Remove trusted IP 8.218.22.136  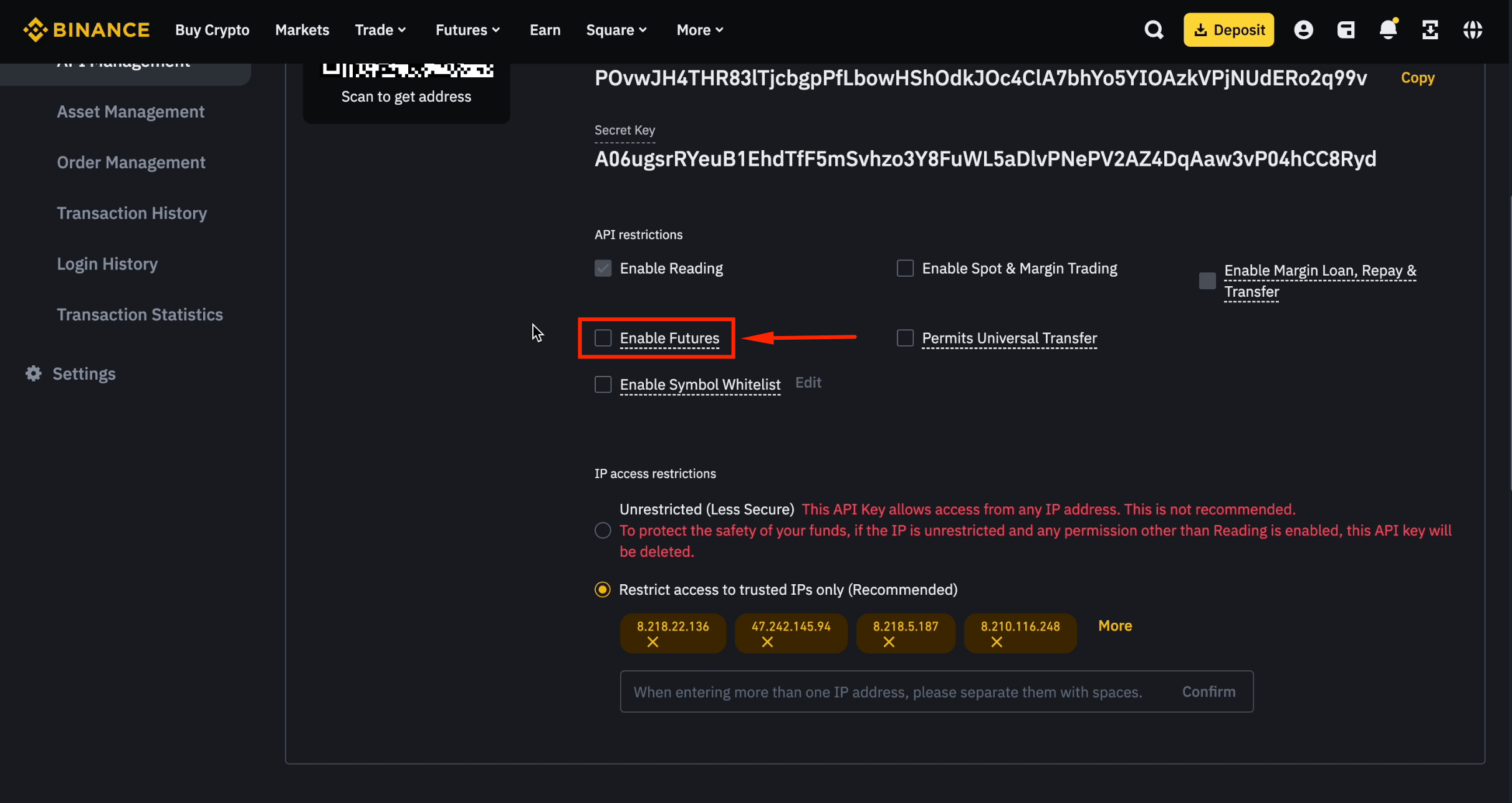pos(653,642)
